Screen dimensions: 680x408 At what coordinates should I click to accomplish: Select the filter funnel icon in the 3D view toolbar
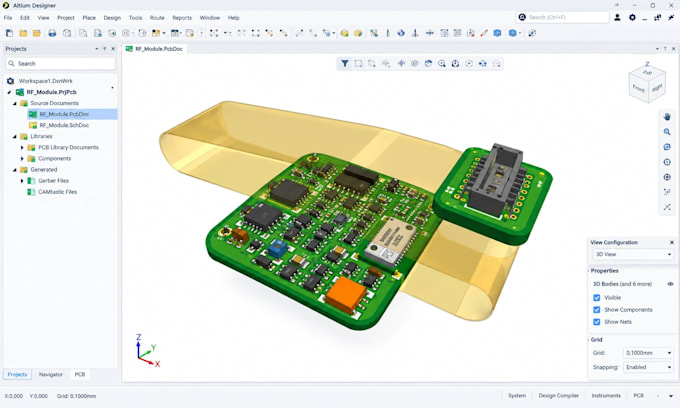[344, 63]
